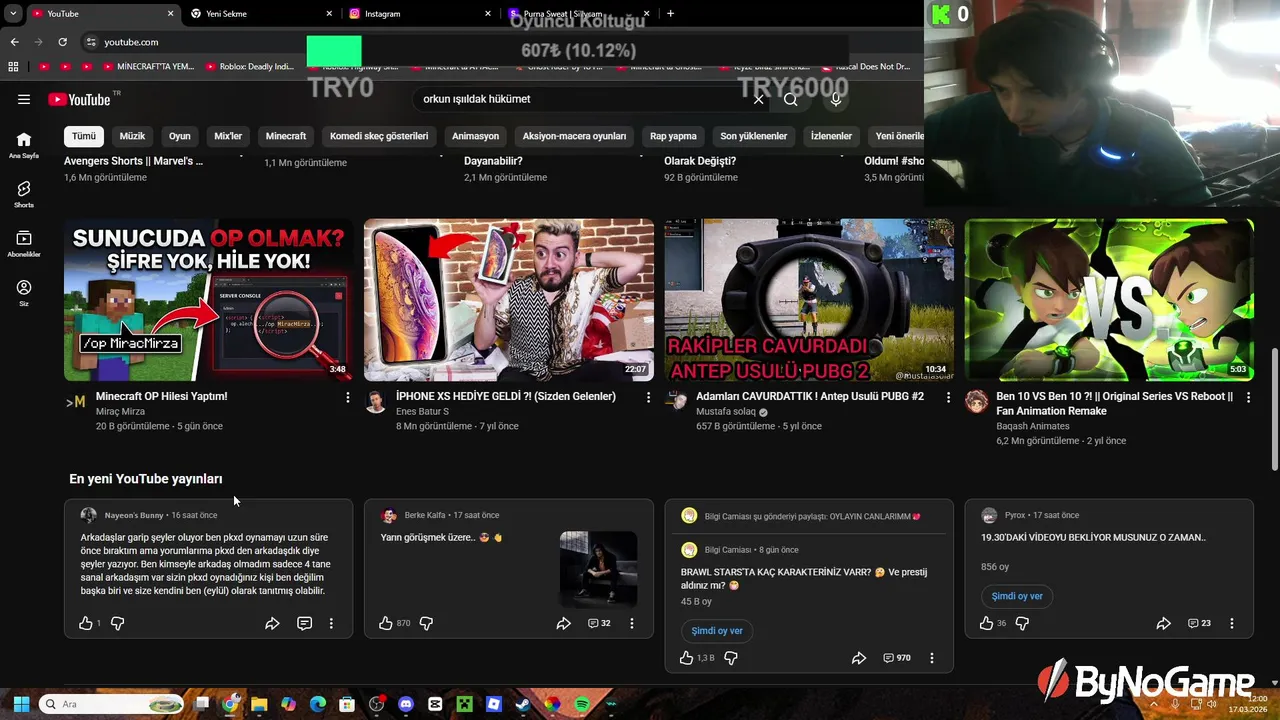Open options menu for iPhone XS video
The height and width of the screenshot is (720, 1280).
(648, 397)
